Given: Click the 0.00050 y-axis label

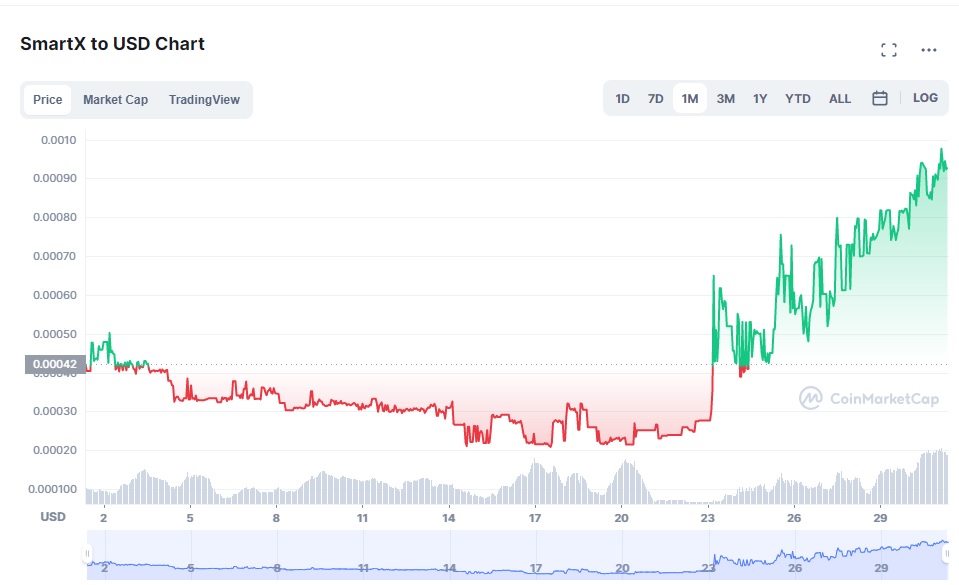Looking at the screenshot, I should click(x=55, y=334).
